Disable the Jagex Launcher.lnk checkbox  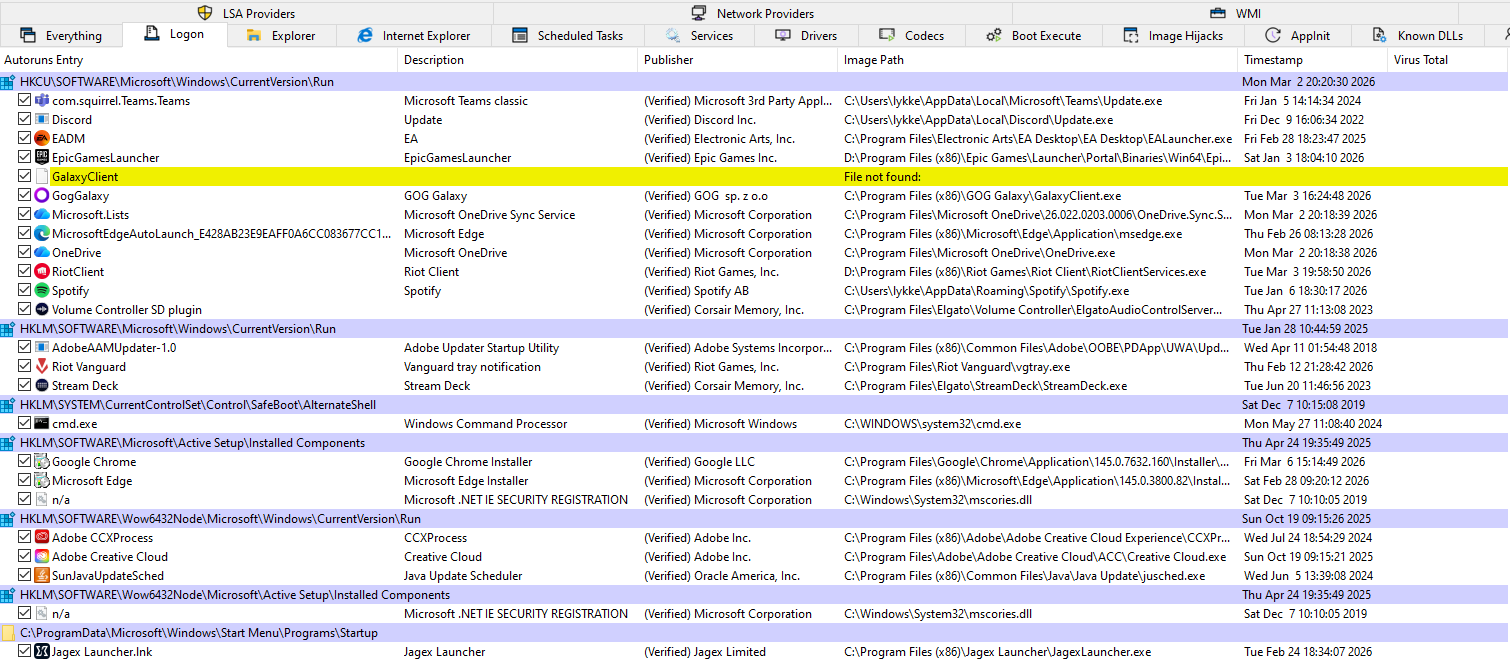pyautogui.click(x=25, y=652)
